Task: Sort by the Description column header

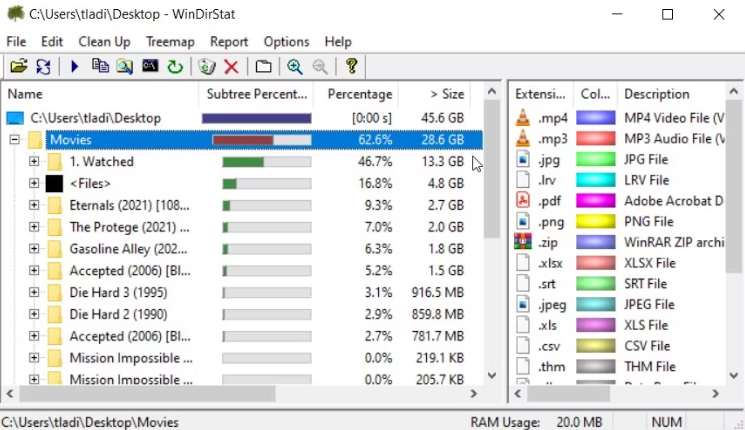Action: pos(672,94)
